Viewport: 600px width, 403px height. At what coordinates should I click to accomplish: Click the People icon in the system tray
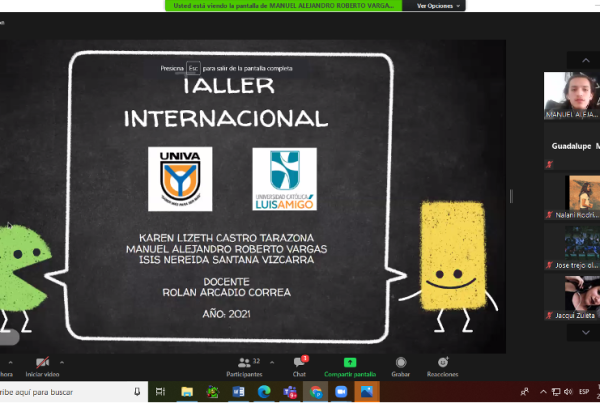point(525,392)
